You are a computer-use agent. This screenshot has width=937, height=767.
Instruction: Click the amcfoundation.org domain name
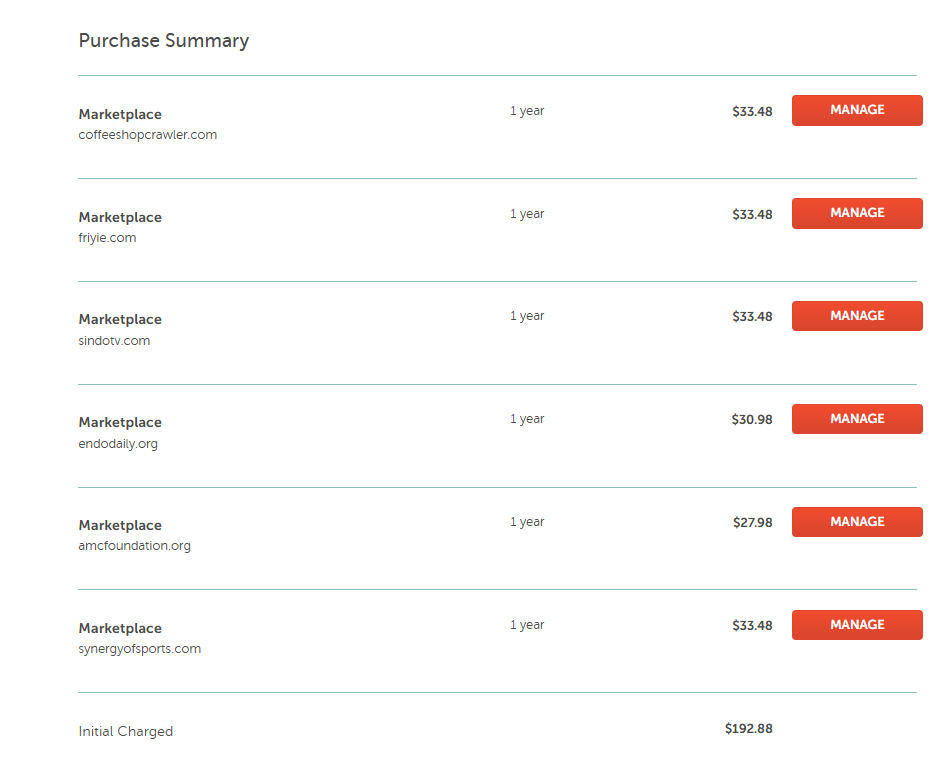click(x=135, y=546)
